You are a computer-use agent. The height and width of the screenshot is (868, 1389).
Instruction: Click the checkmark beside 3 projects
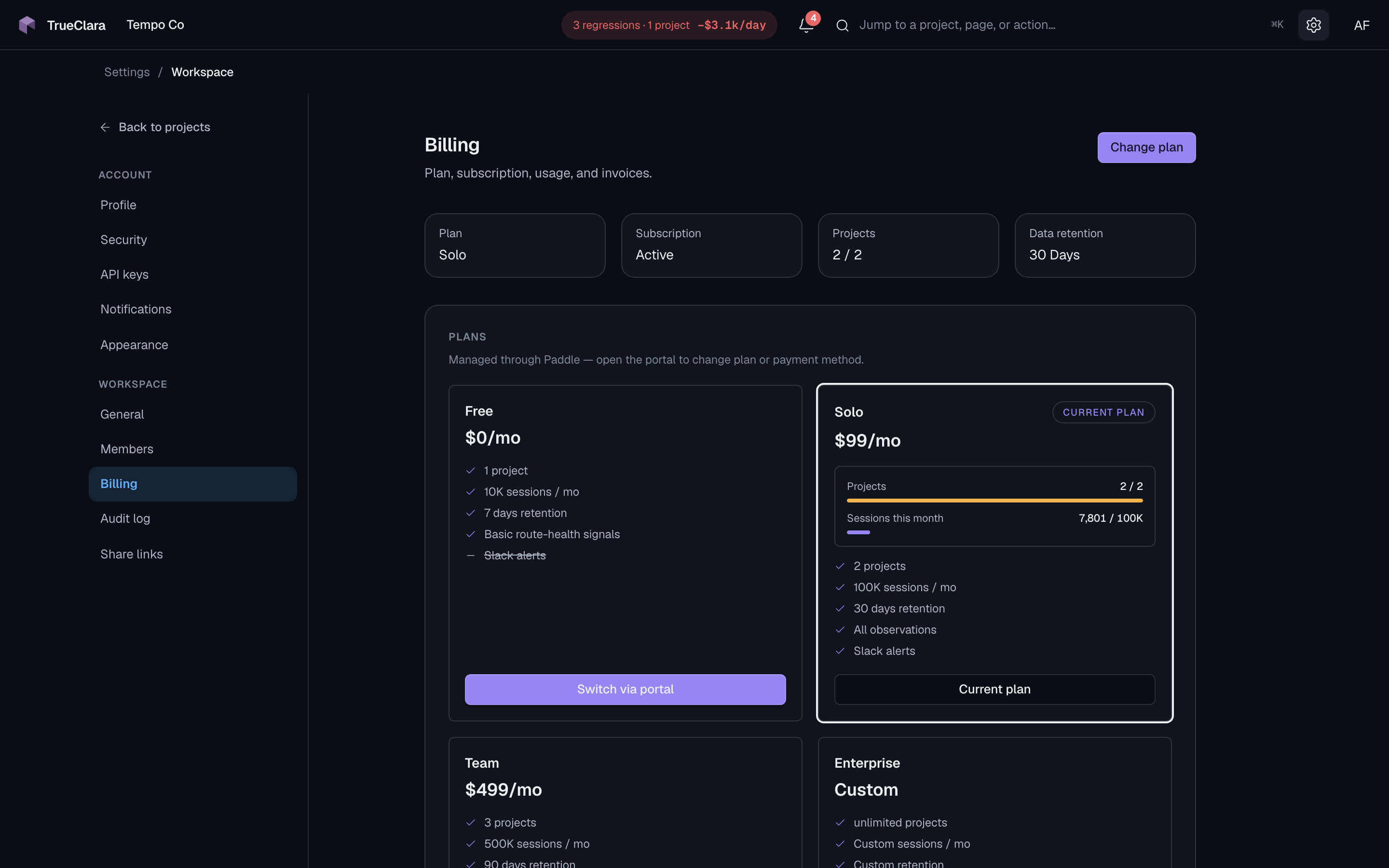471,823
